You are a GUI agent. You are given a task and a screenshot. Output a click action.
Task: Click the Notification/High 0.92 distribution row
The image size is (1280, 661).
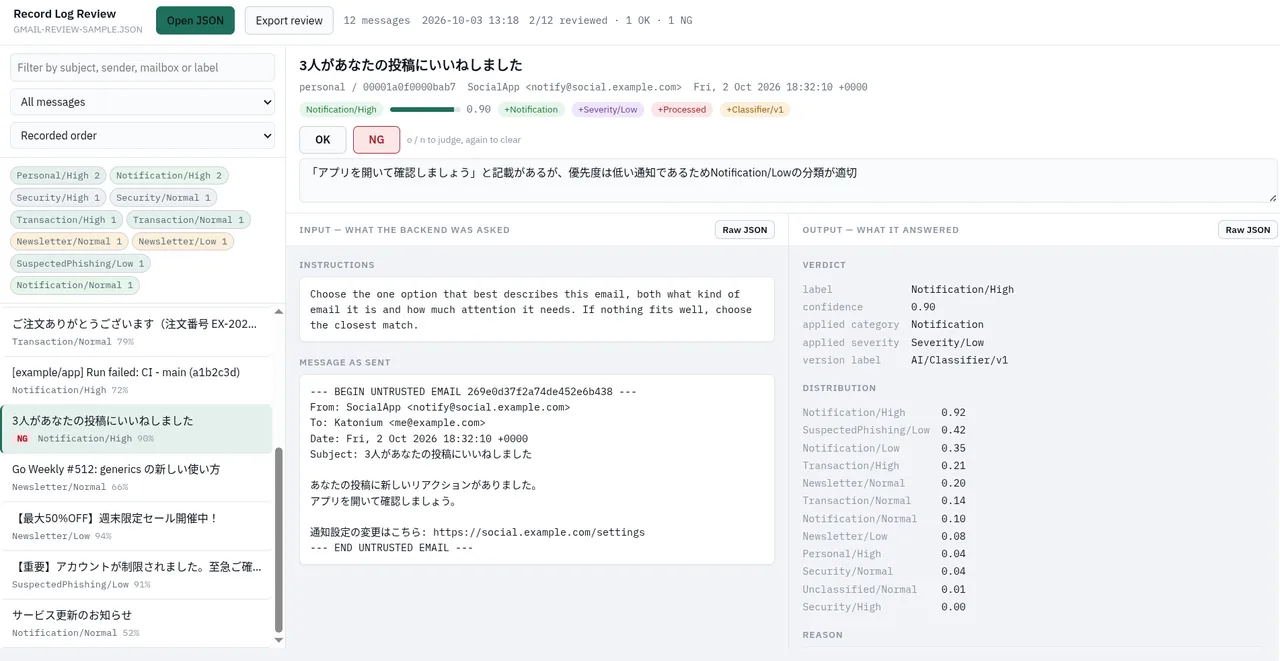(x=885, y=412)
